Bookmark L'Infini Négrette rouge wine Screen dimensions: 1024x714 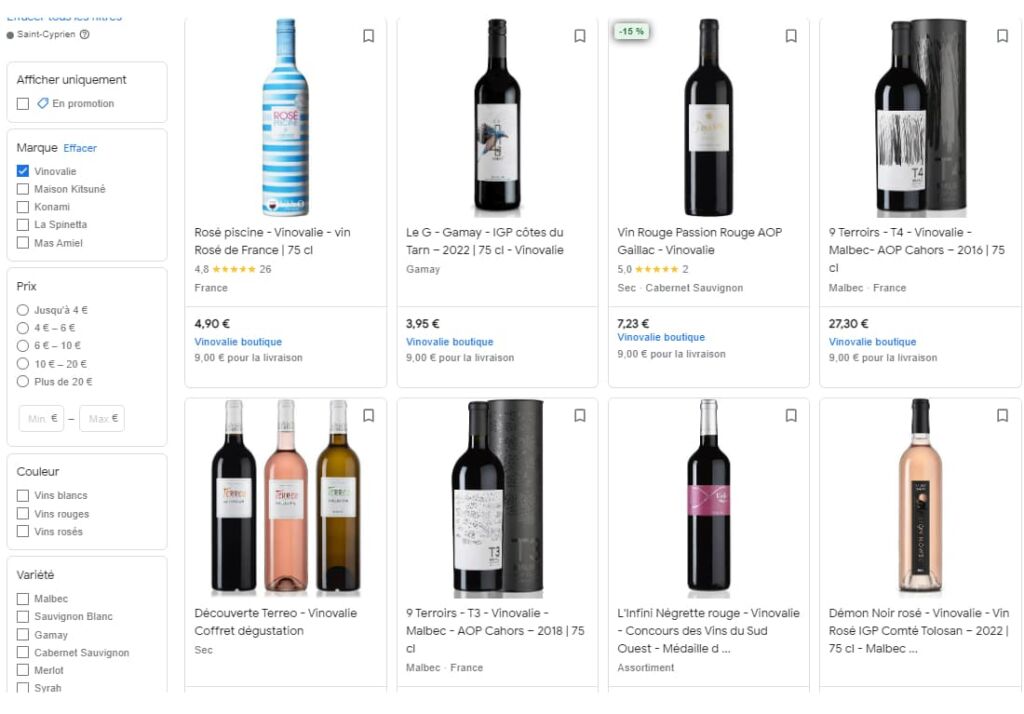coord(791,416)
